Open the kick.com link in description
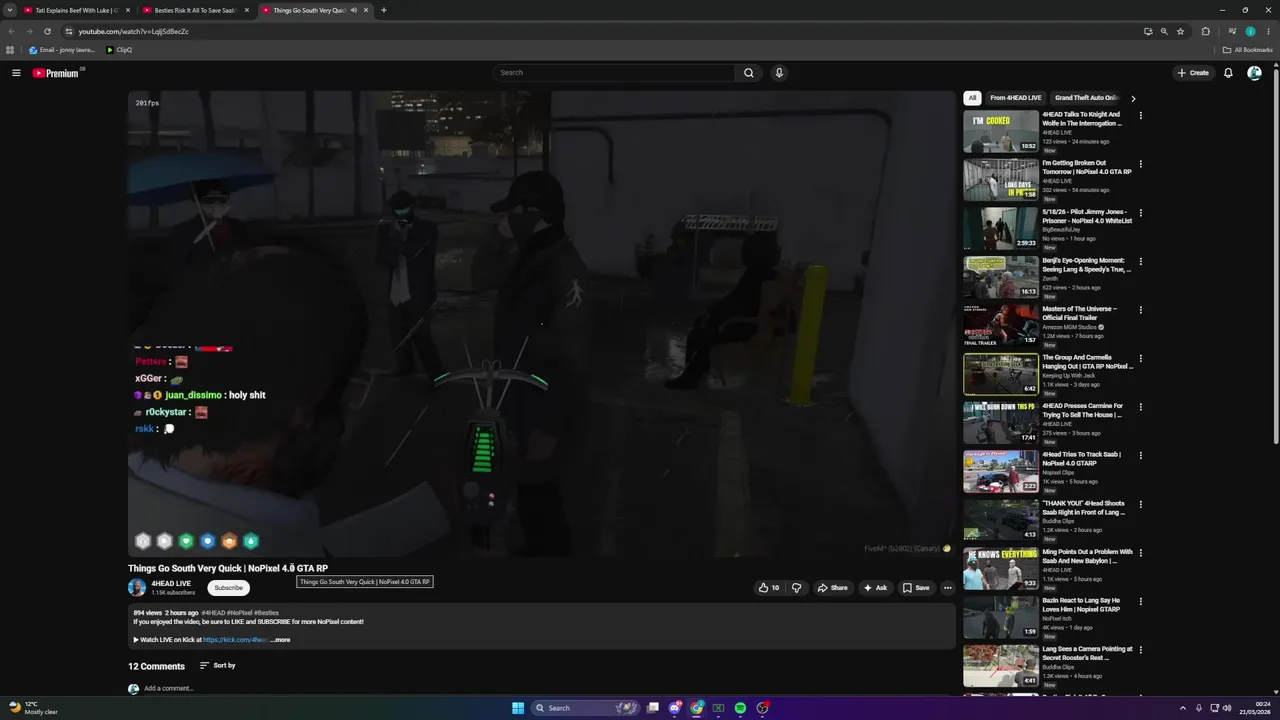The width and height of the screenshot is (1280, 720). click(x=235, y=640)
